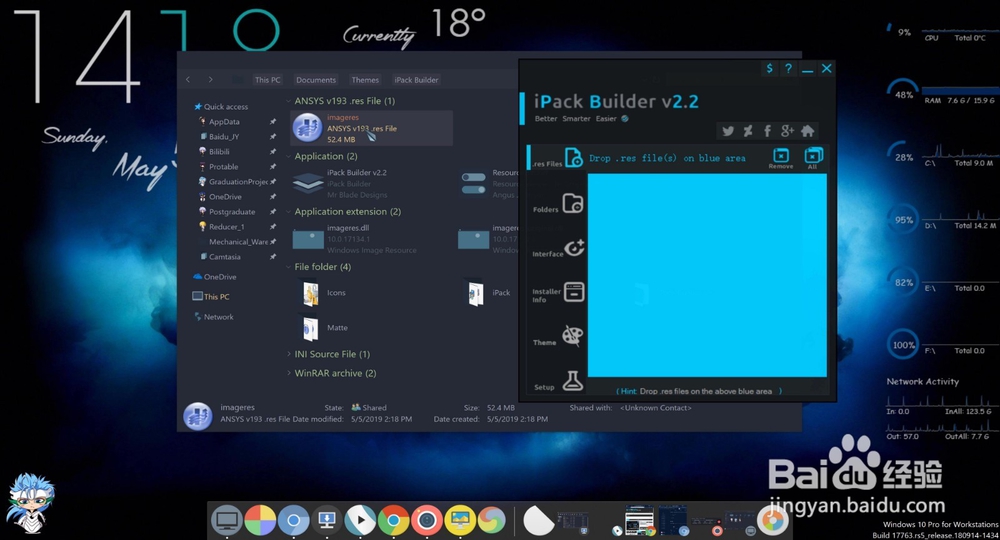The width and height of the screenshot is (1000, 540).
Task: Collapse the ANSYS v193 .res File group
Action: 288,101
